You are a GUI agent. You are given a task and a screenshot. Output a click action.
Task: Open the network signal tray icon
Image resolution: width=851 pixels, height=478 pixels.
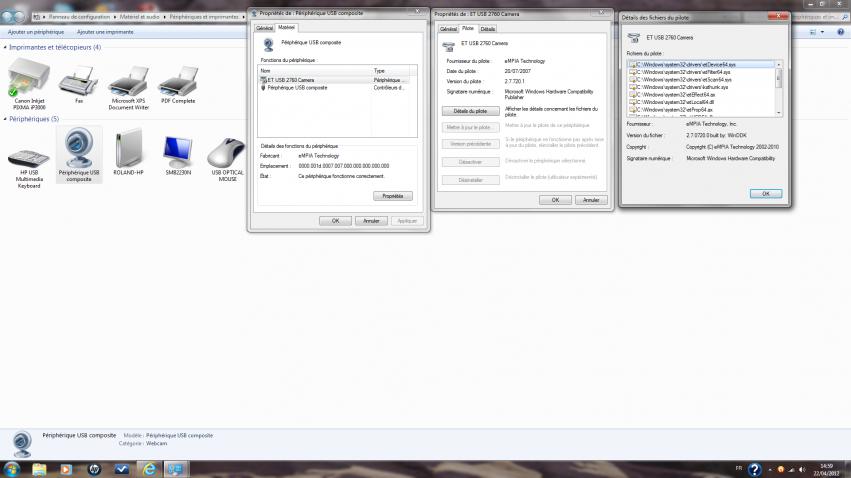coord(791,470)
